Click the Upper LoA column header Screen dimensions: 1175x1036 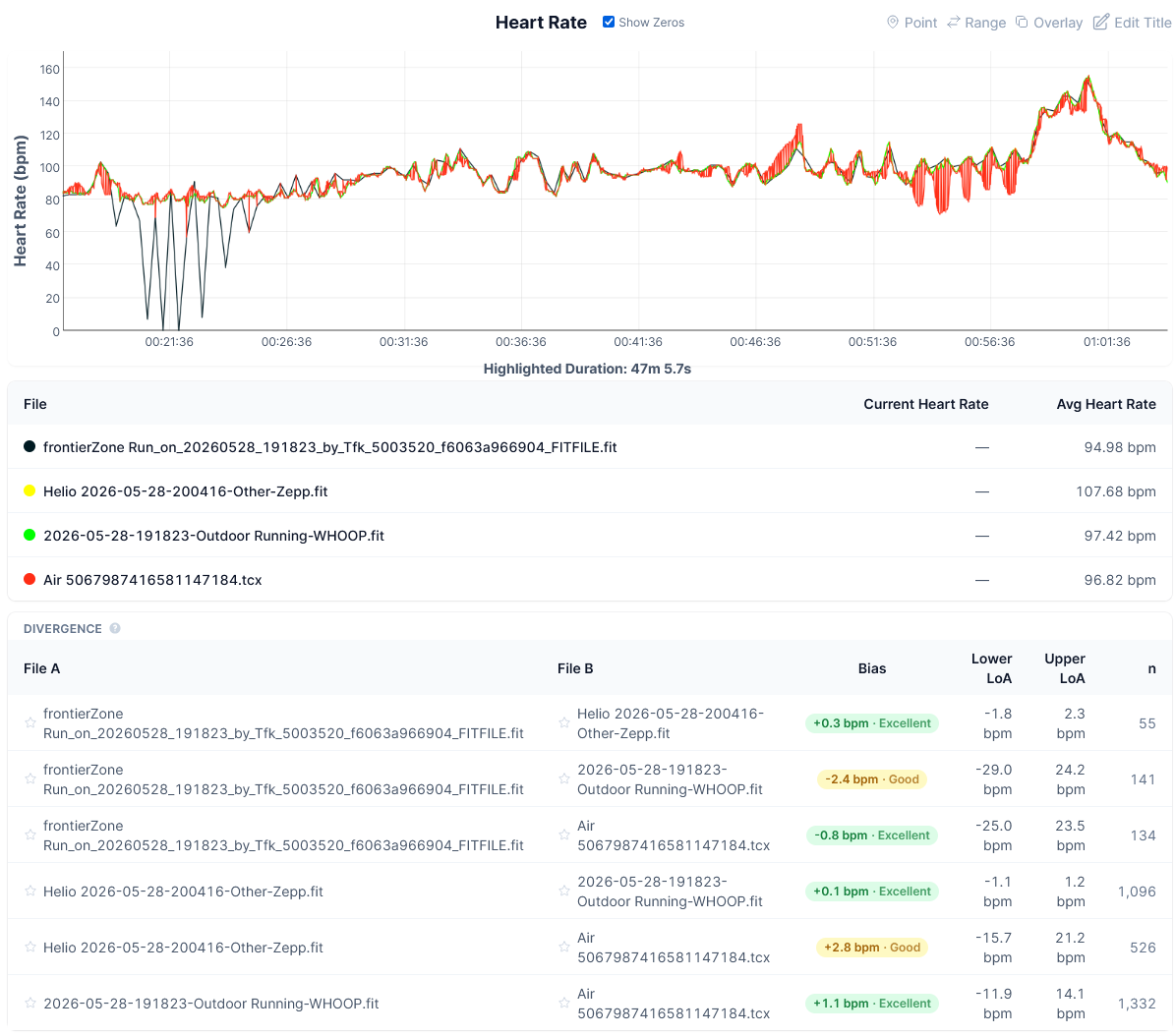pyautogui.click(x=1064, y=668)
